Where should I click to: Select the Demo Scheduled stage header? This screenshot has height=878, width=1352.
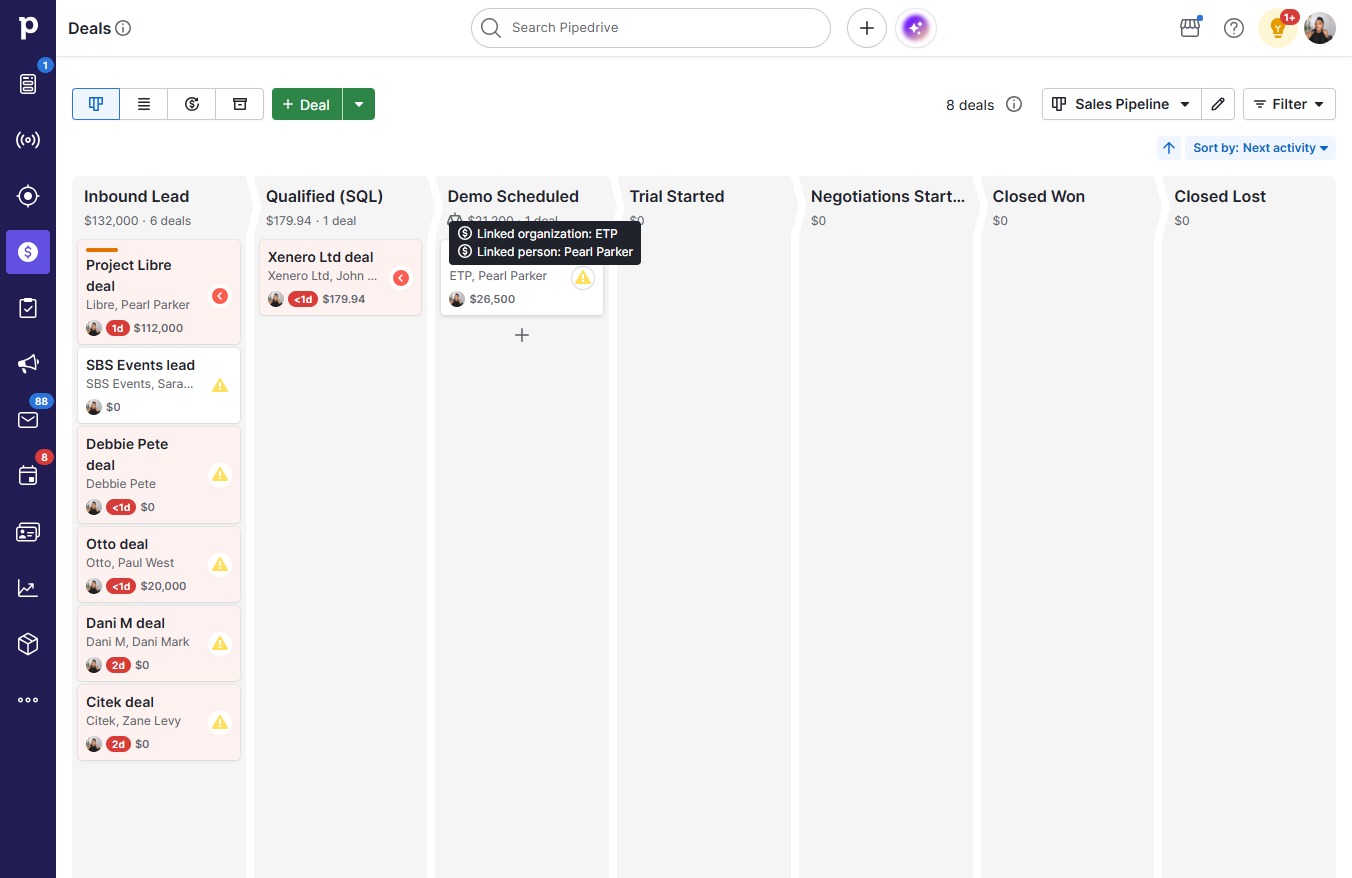pos(513,196)
